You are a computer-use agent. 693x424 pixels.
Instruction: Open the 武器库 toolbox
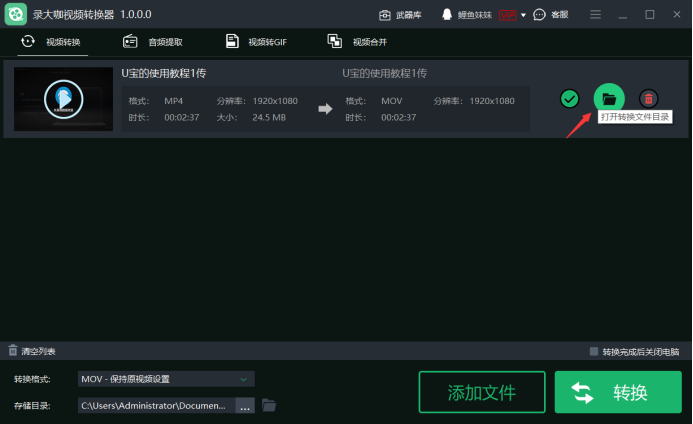pyautogui.click(x=400, y=15)
